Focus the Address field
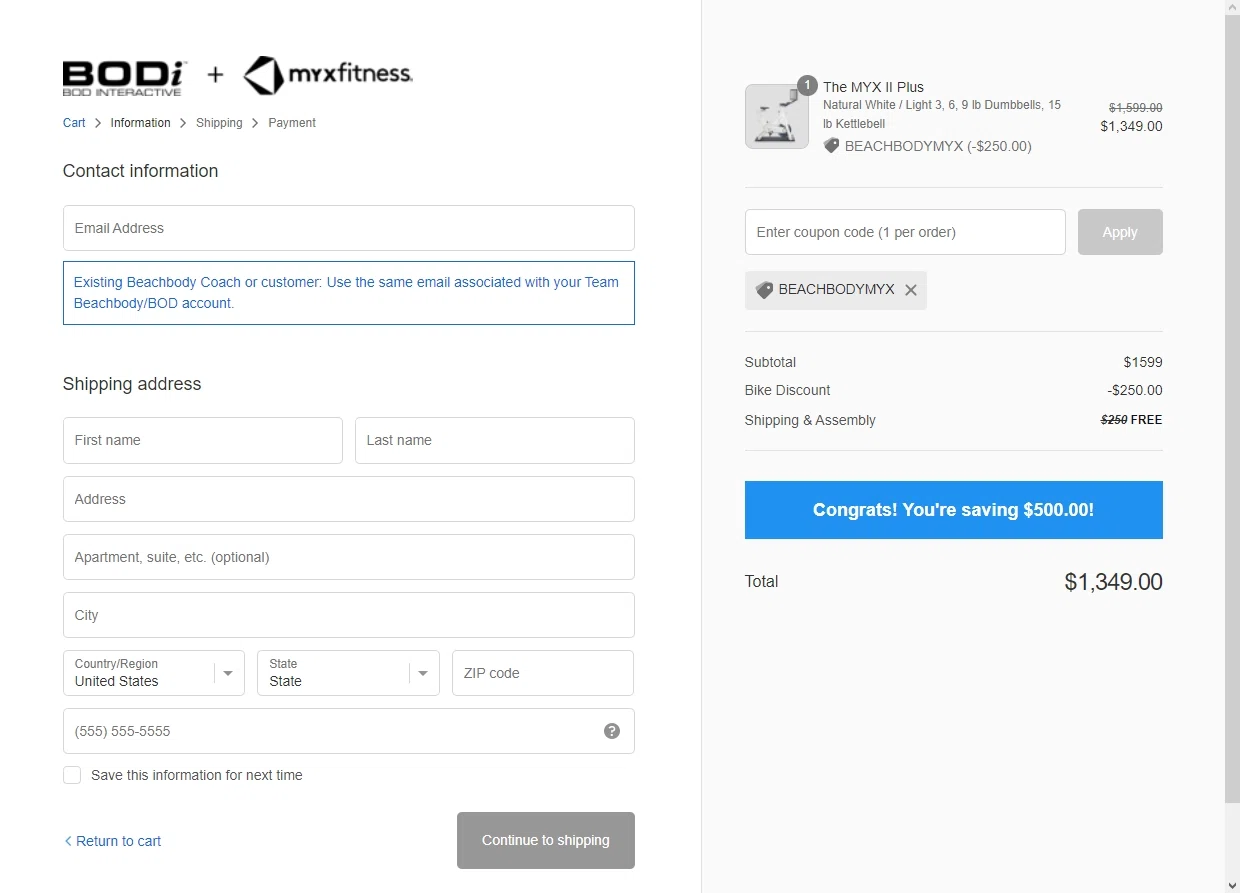Viewport: 1240px width, 893px height. [x=349, y=499]
